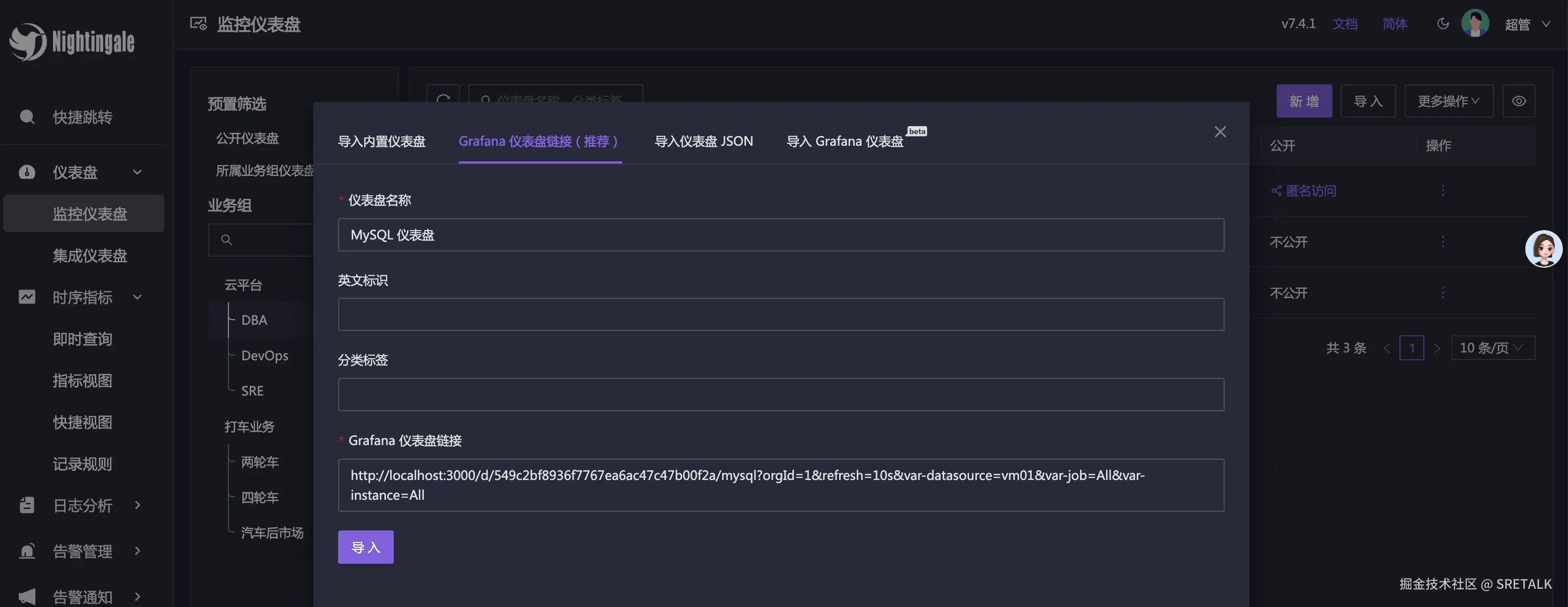The width and height of the screenshot is (1568, 607).
Task: Select SRE in business group tree
Action: [253, 391]
